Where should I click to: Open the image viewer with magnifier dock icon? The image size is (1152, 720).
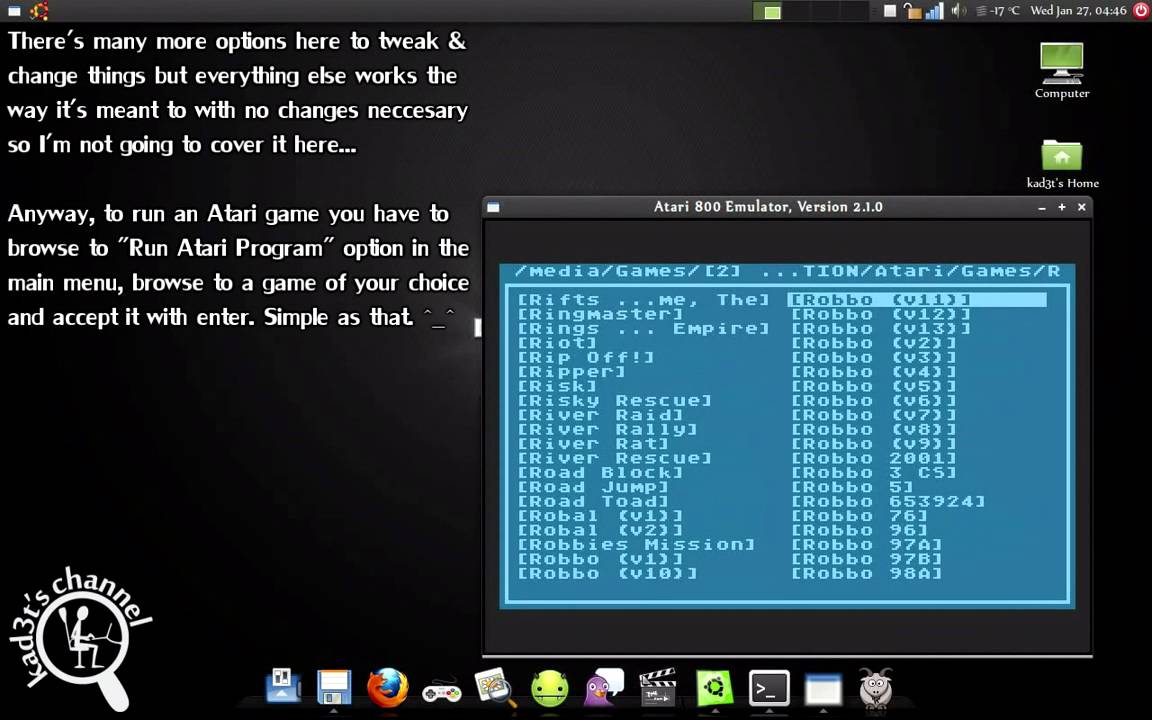496,688
